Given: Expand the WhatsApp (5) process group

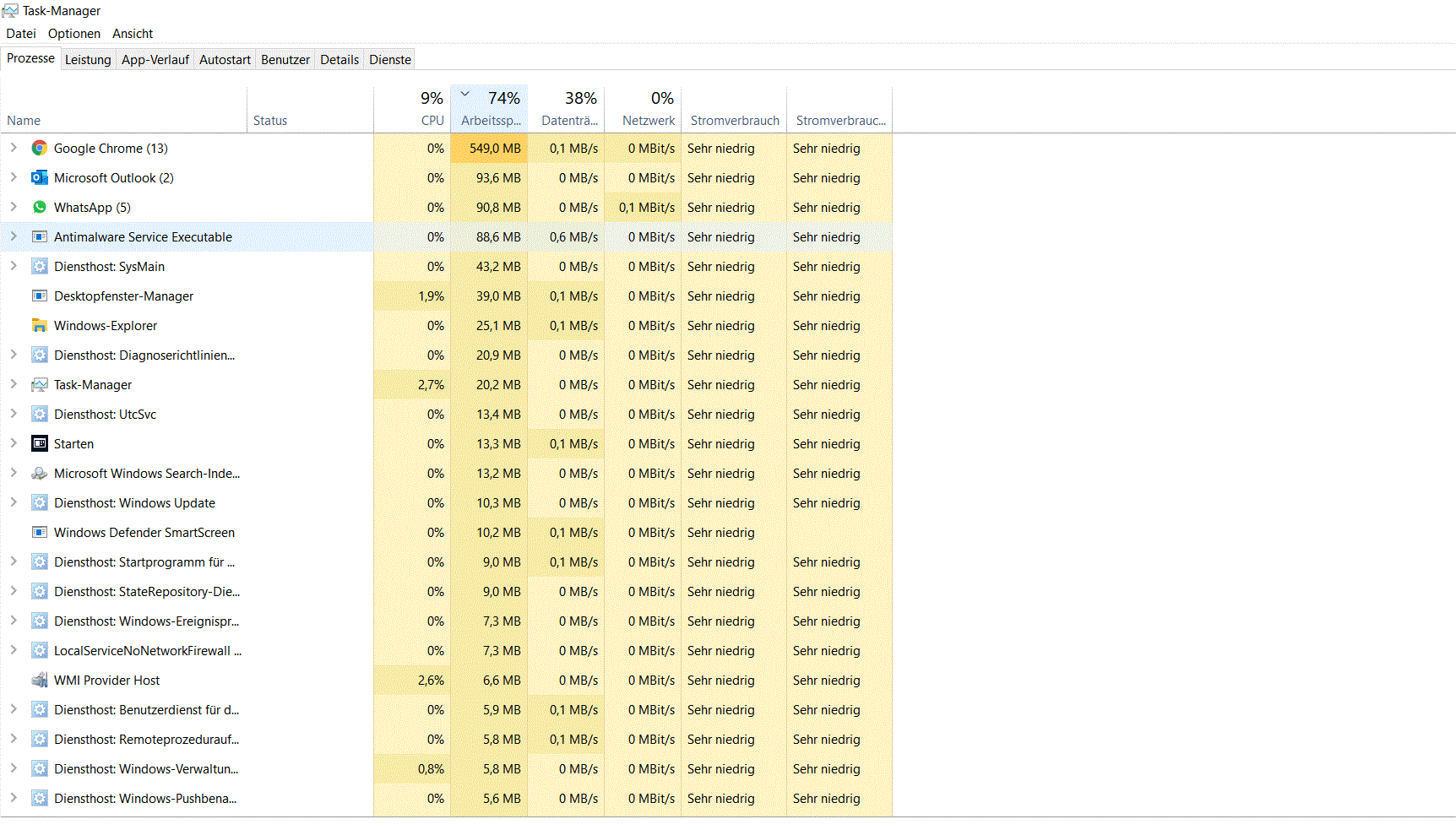Looking at the screenshot, I should [14, 207].
